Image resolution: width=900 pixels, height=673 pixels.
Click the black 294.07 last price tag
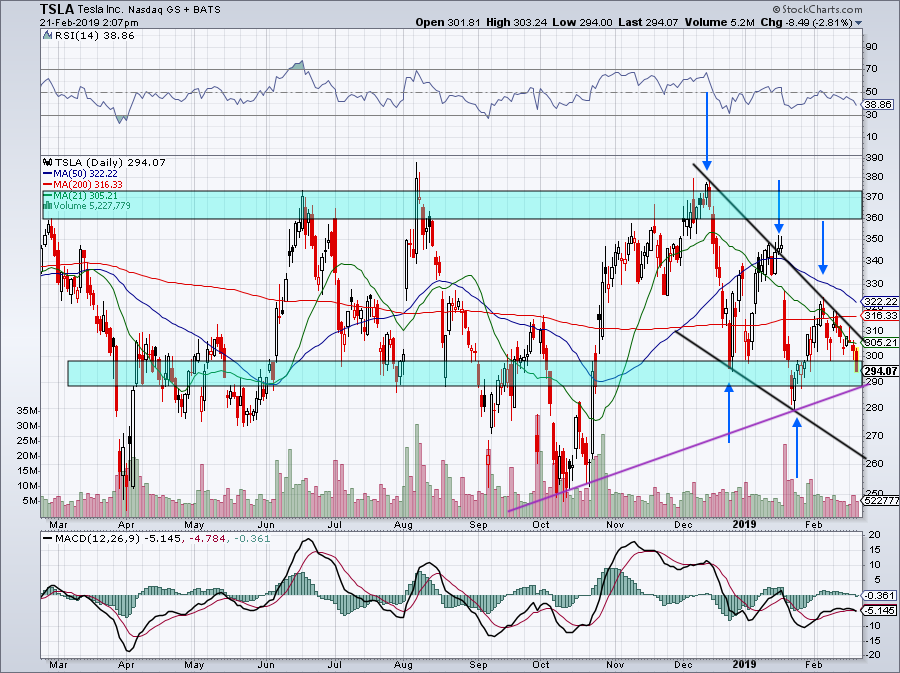[880, 371]
